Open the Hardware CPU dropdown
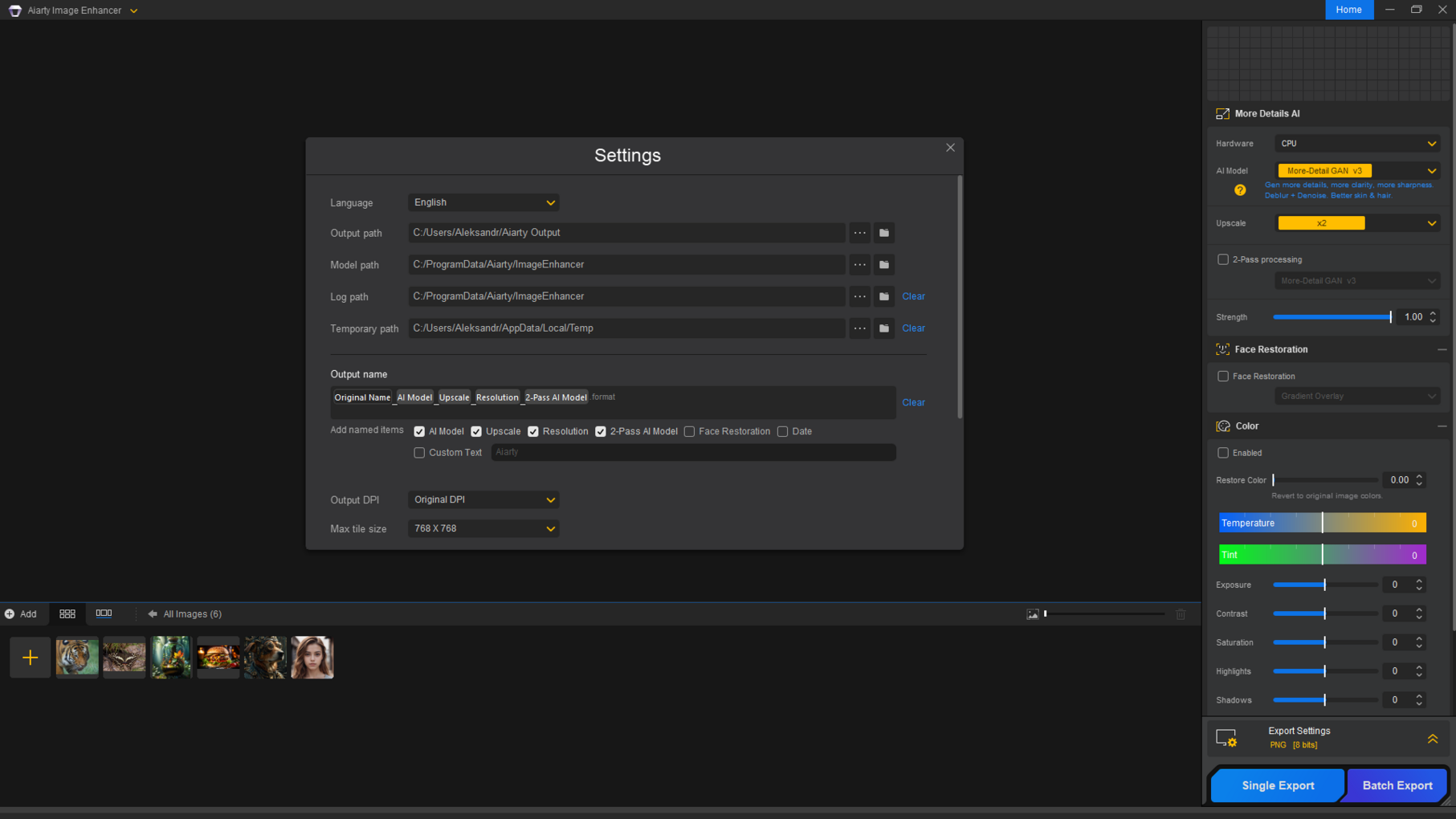The width and height of the screenshot is (1456, 819). 1356,144
